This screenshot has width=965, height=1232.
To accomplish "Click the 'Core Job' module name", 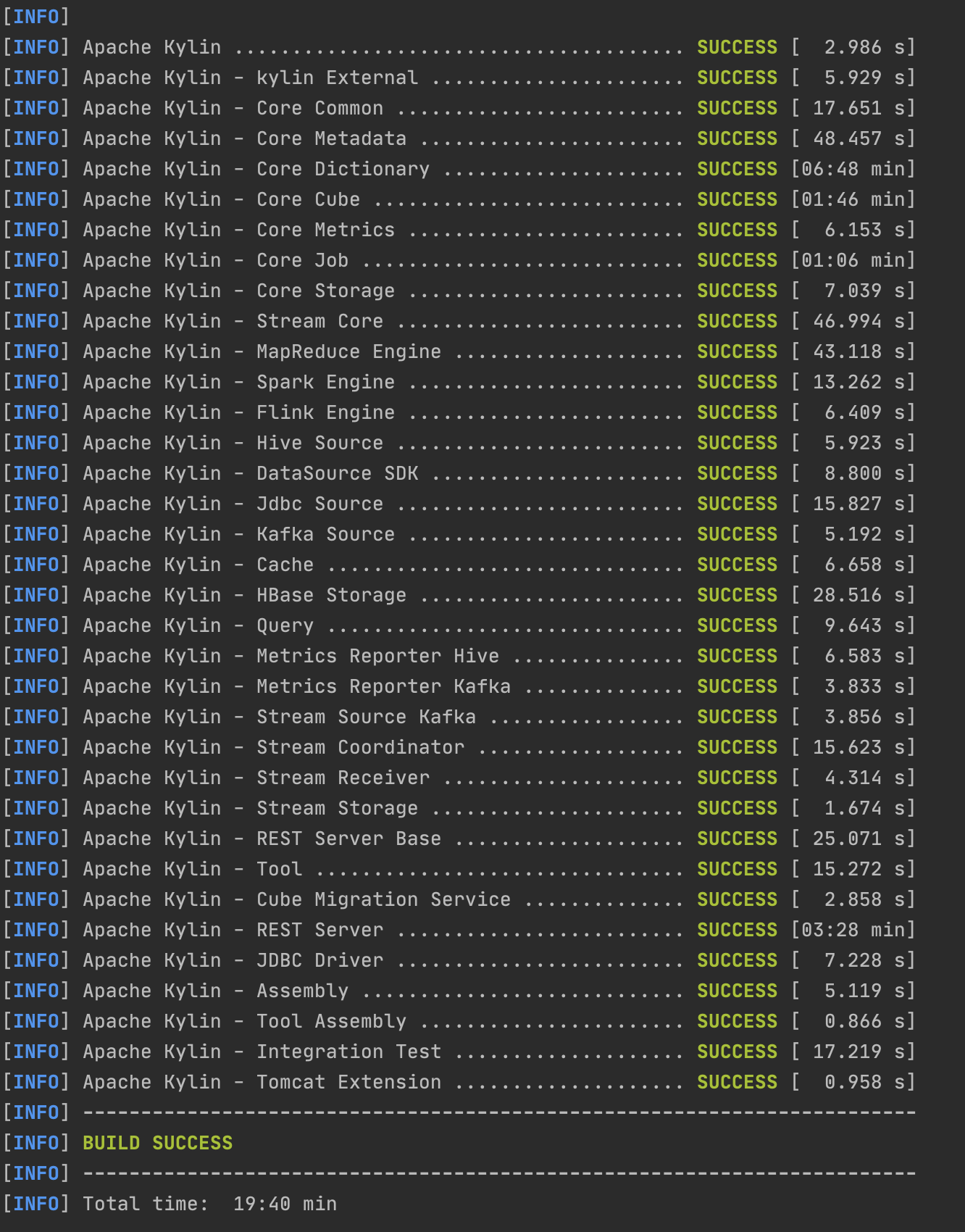I will coord(302,260).
